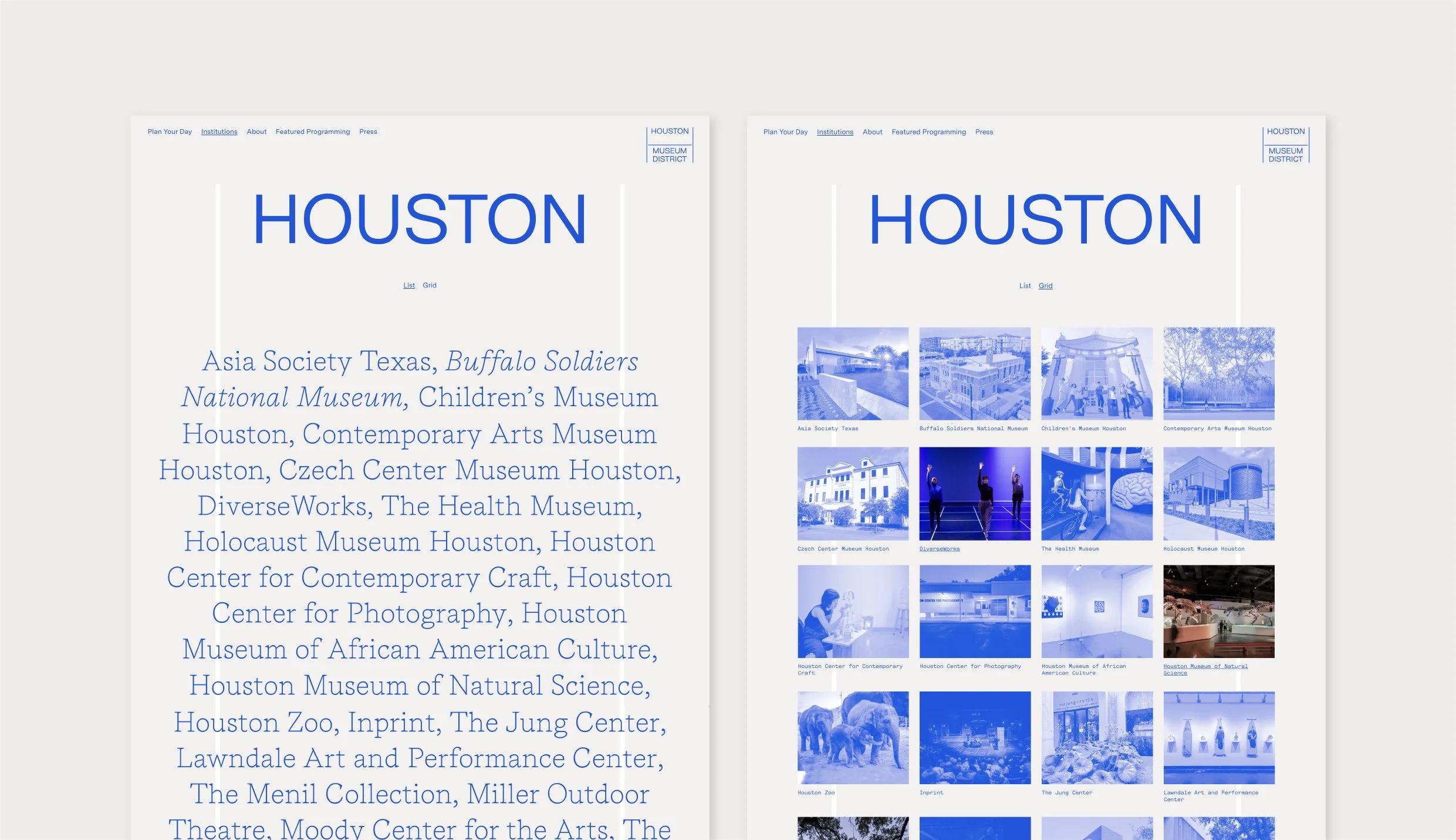Click Houston Museum District logo in right mockup
1456x840 pixels.
point(1285,145)
